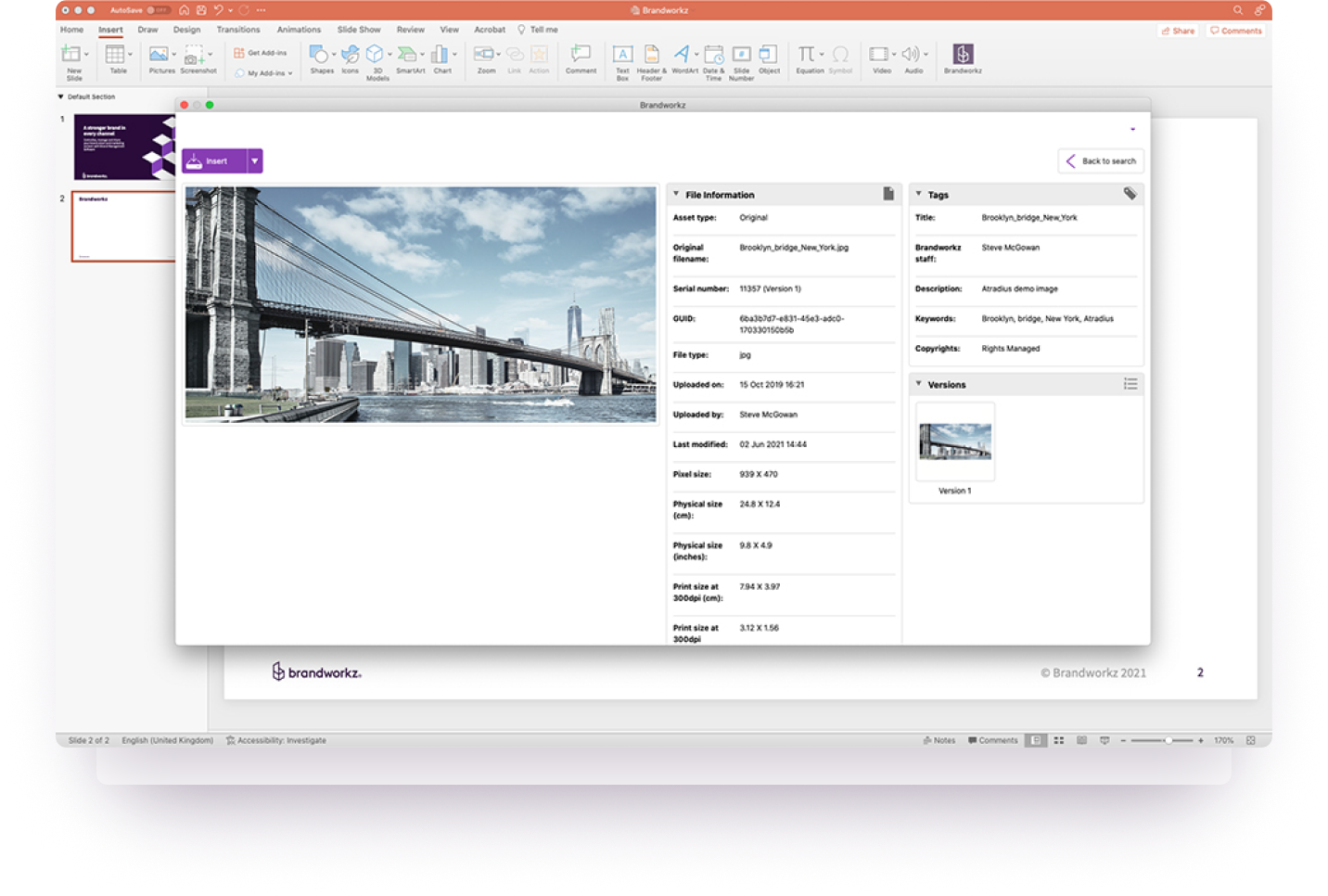1328x896 pixels.
Task: Switch to the Design ribbon tab
Action: click(186, 30)
